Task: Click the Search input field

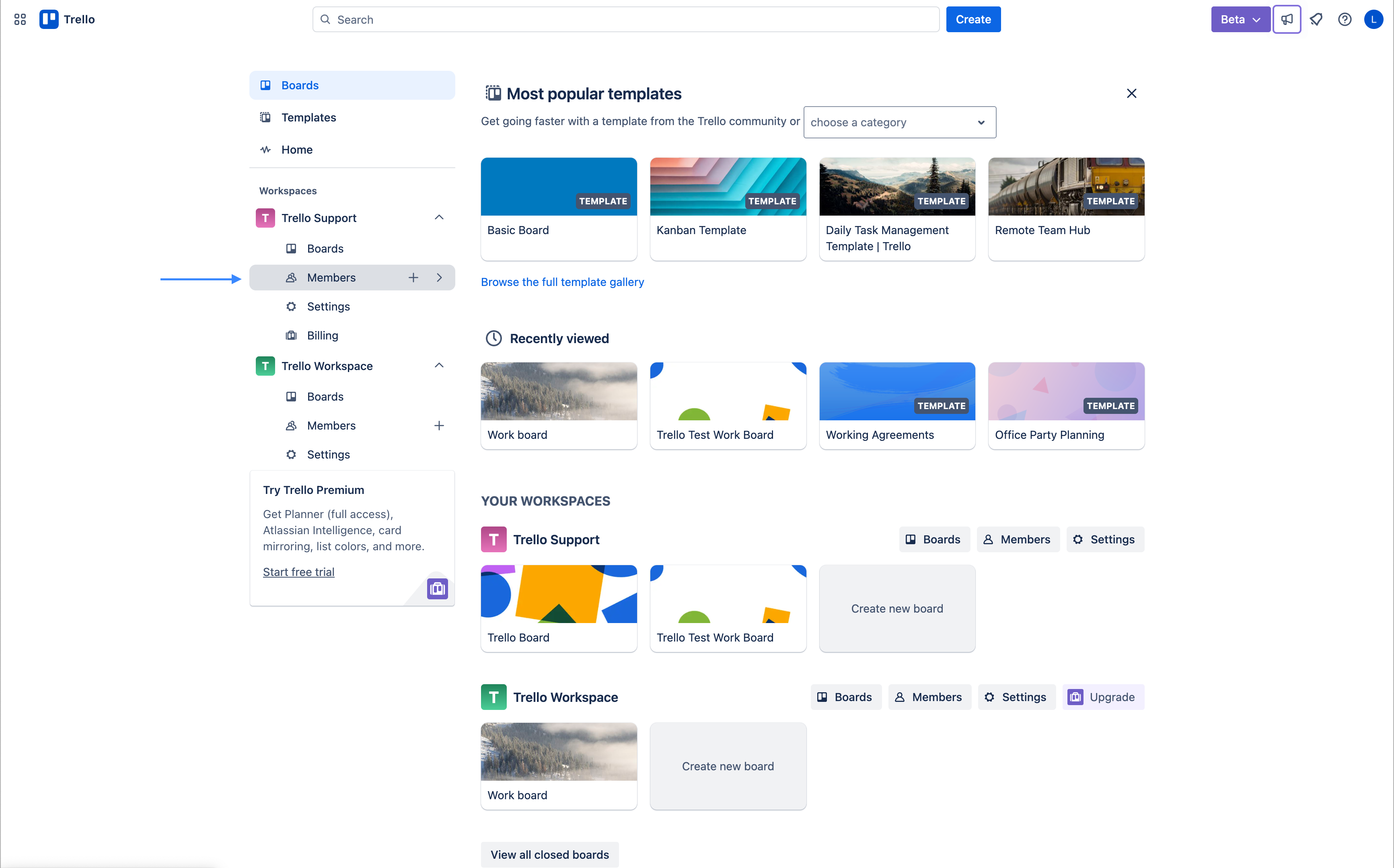Action: click(x=625, y=20)
